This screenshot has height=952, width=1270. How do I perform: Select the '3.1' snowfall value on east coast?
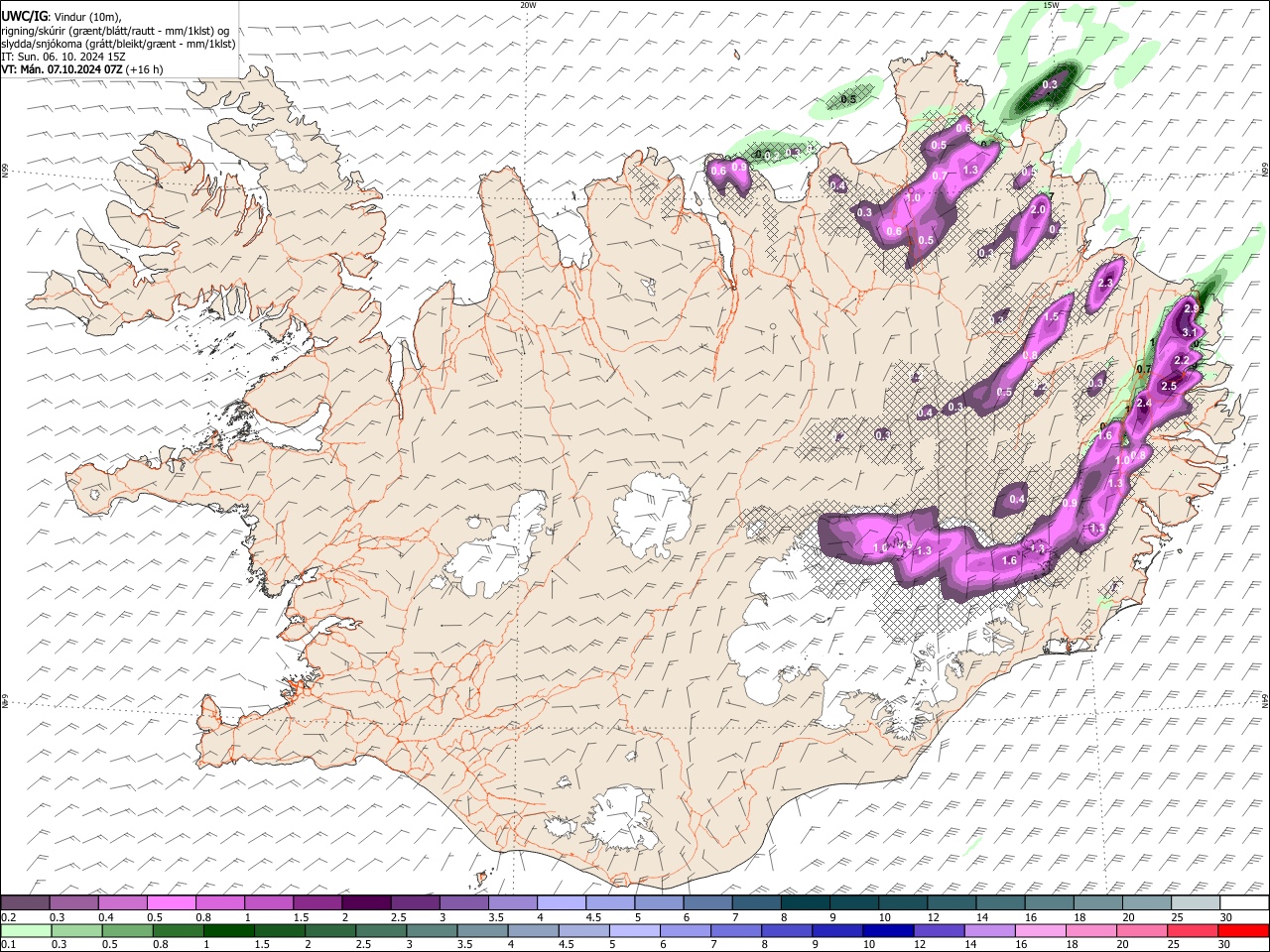point(1188,332)
